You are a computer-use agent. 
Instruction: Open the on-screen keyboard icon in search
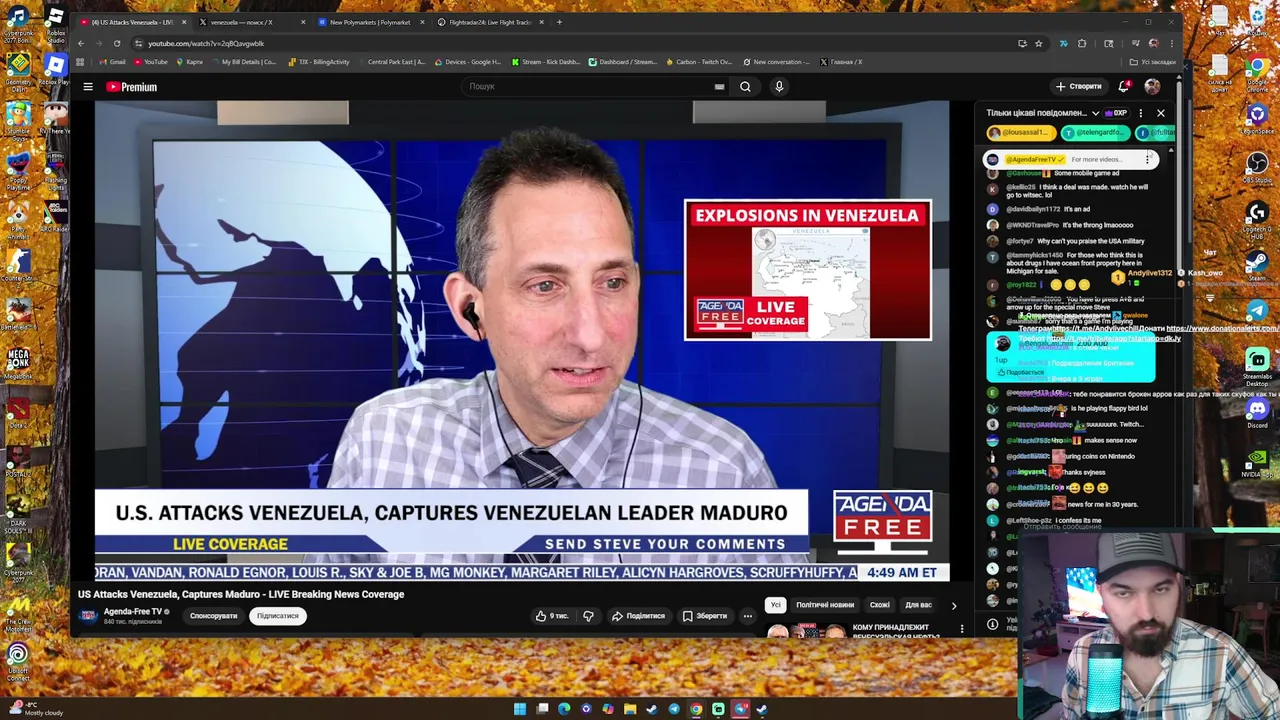tap(719, 87)
